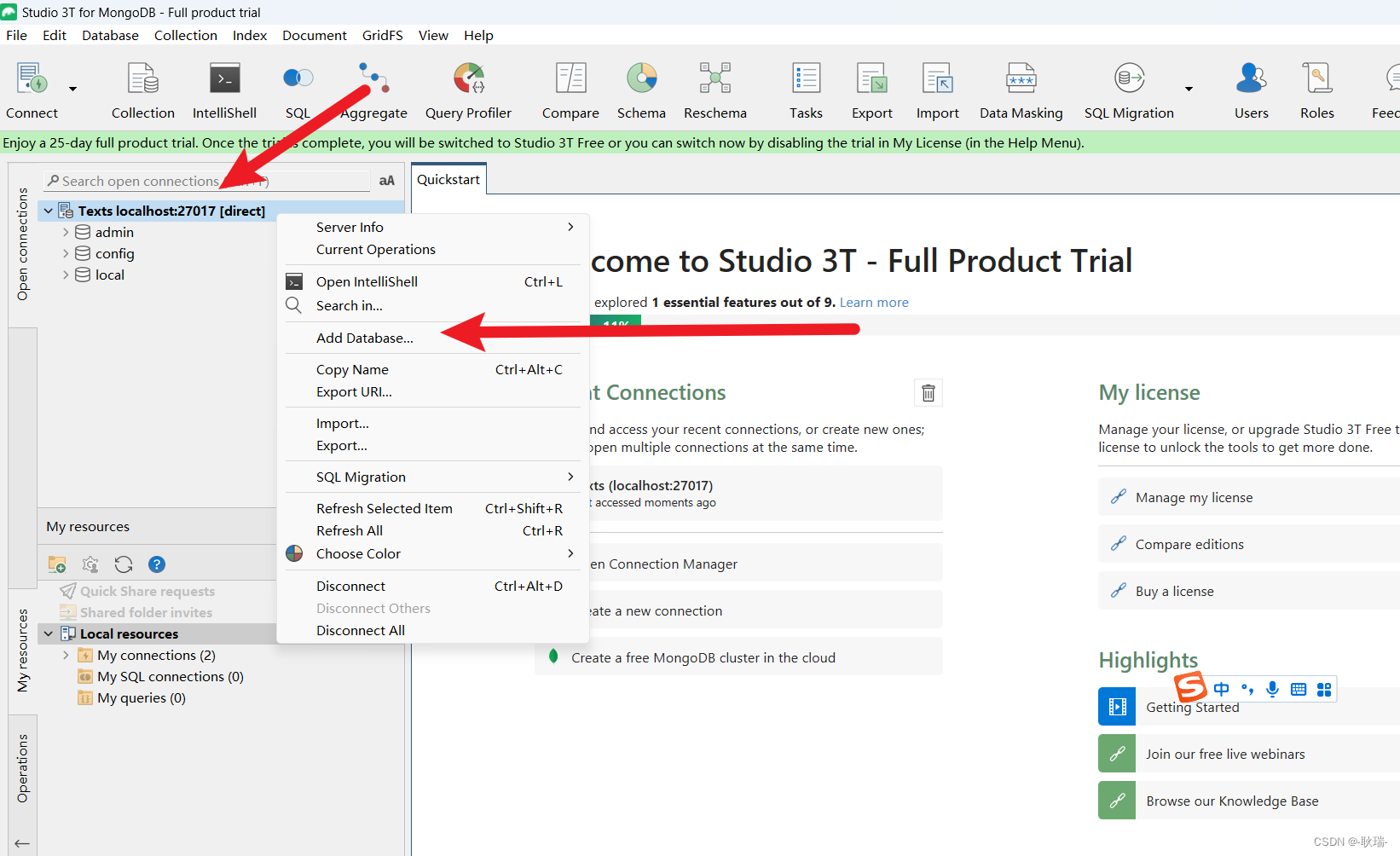
Task: Click Compare editions link
Action: coord(1189,544)
